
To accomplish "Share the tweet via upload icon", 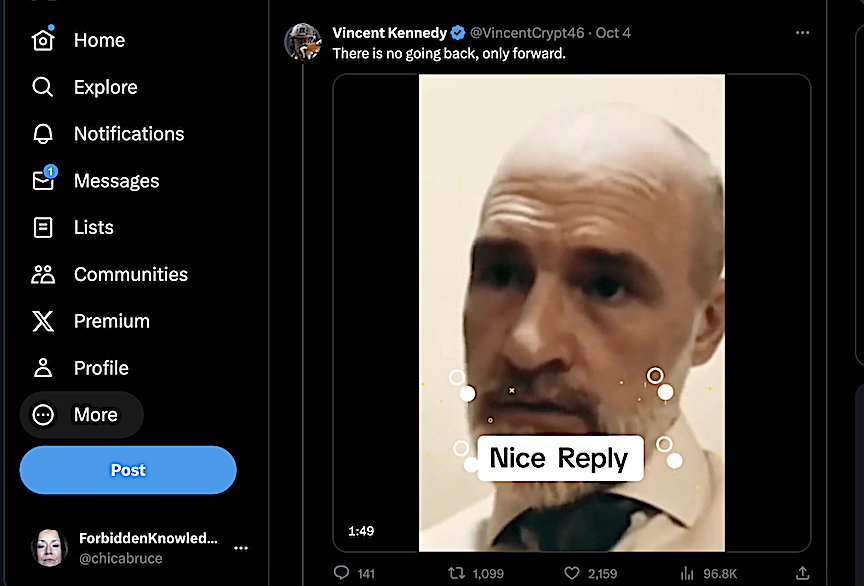I will [802, 573].
